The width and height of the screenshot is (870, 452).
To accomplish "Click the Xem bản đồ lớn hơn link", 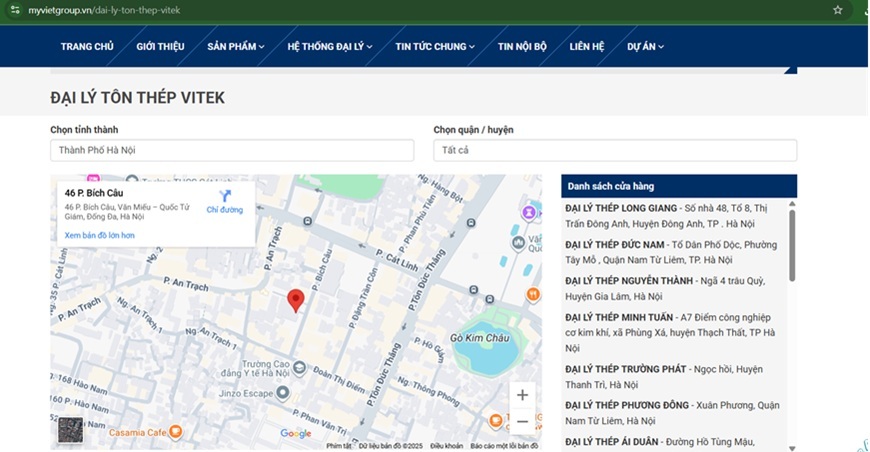I will click(x=99, y=235).
